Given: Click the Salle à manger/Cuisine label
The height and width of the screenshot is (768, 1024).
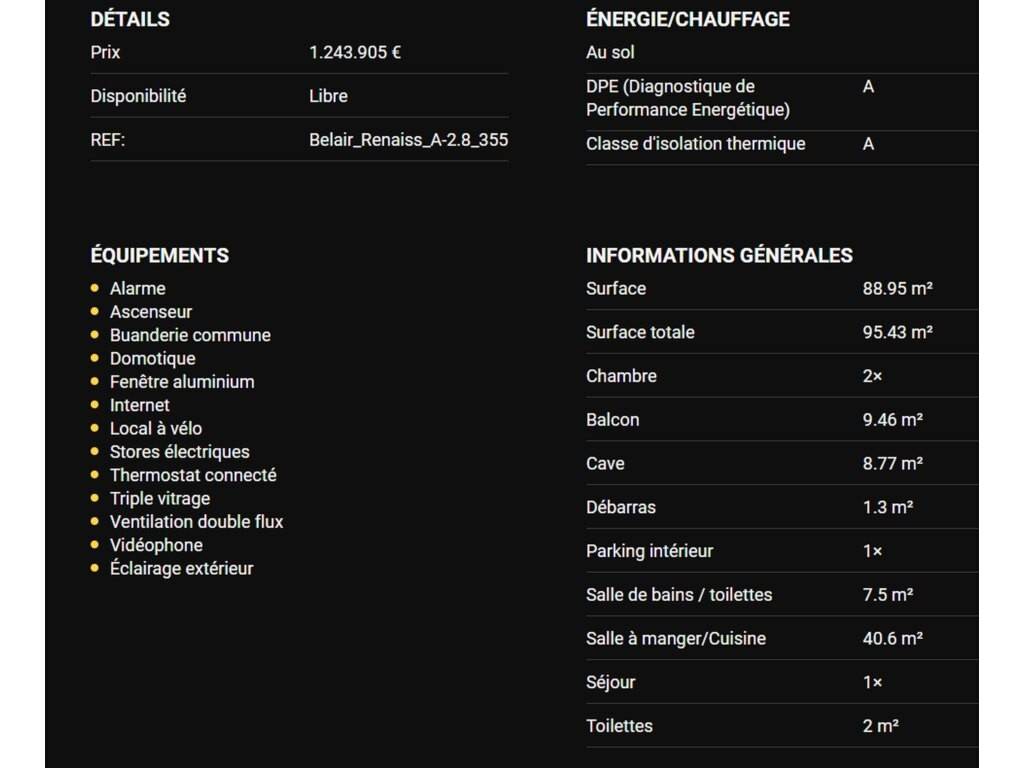Looking at the screenshot, I should 675,638.
